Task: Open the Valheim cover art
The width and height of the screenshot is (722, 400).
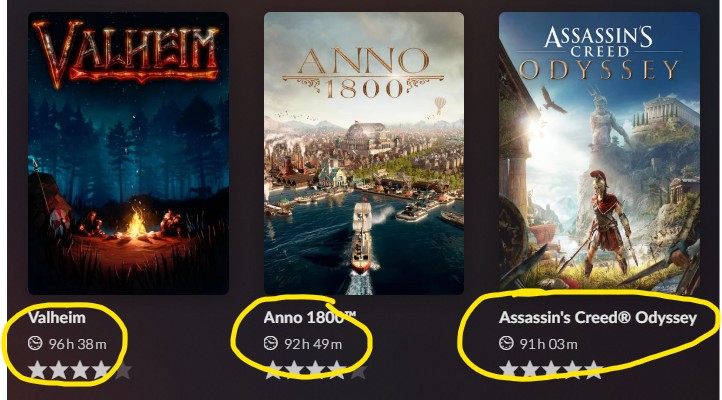Action: click(128, 153)
